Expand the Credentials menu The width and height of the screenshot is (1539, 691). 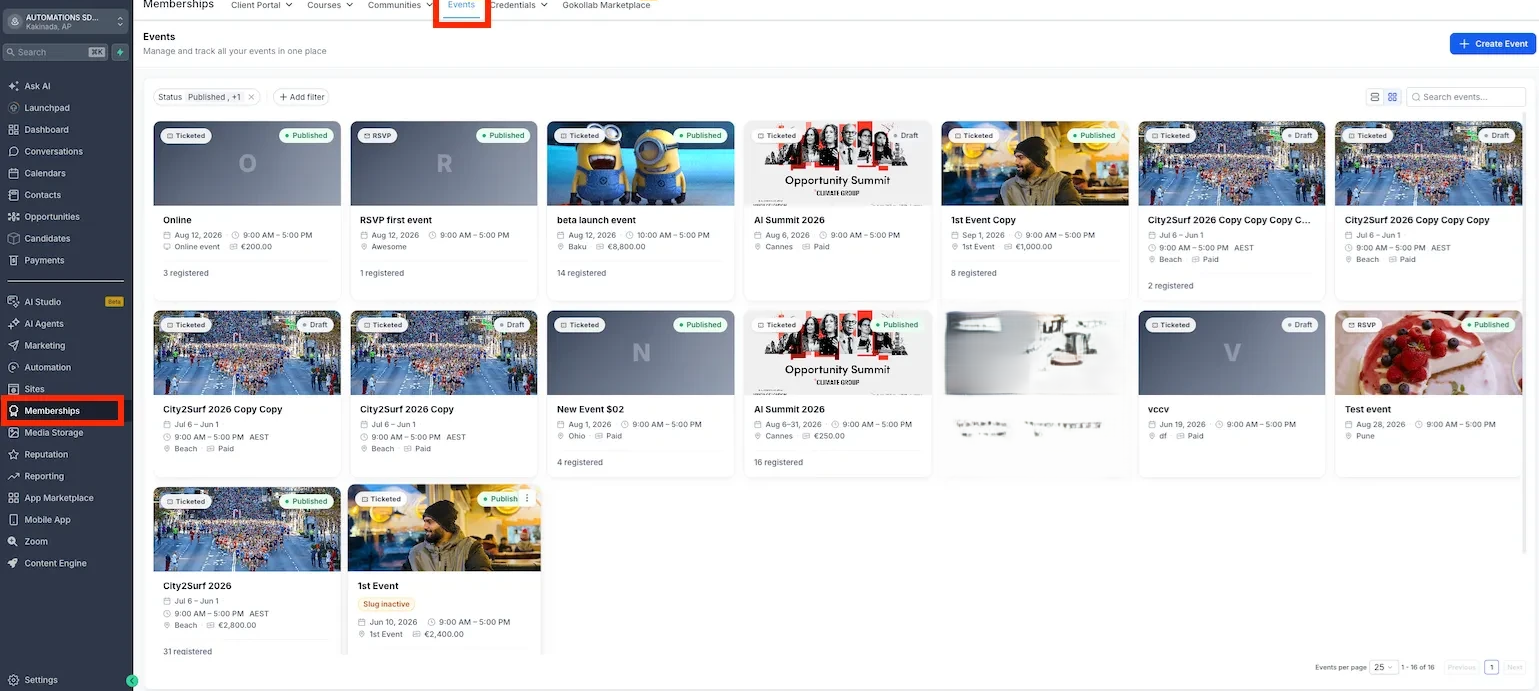(x=519, y=5)
